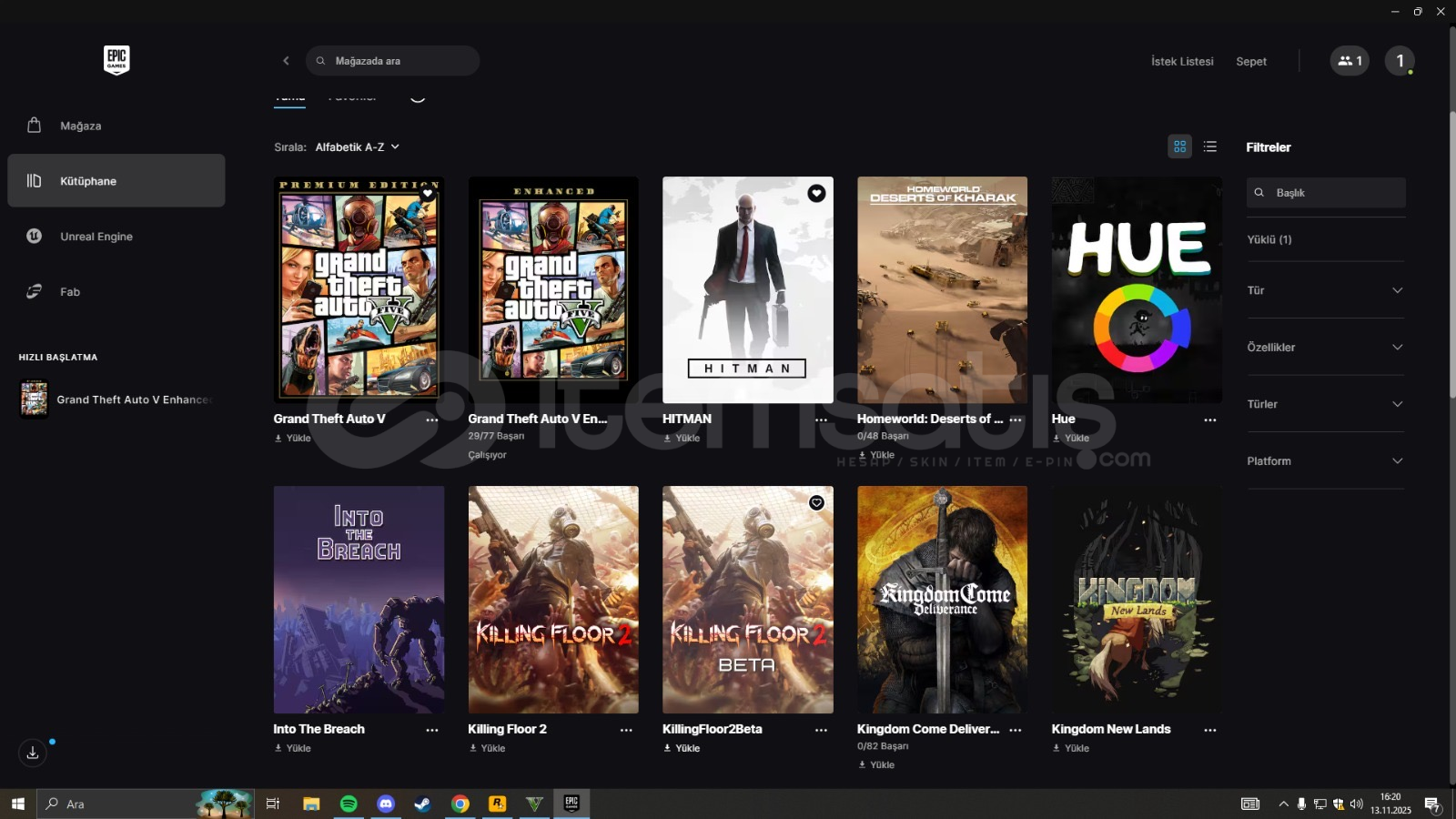This screenshot has width=1456, height=819.
Task: Click Yükle under Kingdom Come Deliverance
Action: (x=876, y=765)
